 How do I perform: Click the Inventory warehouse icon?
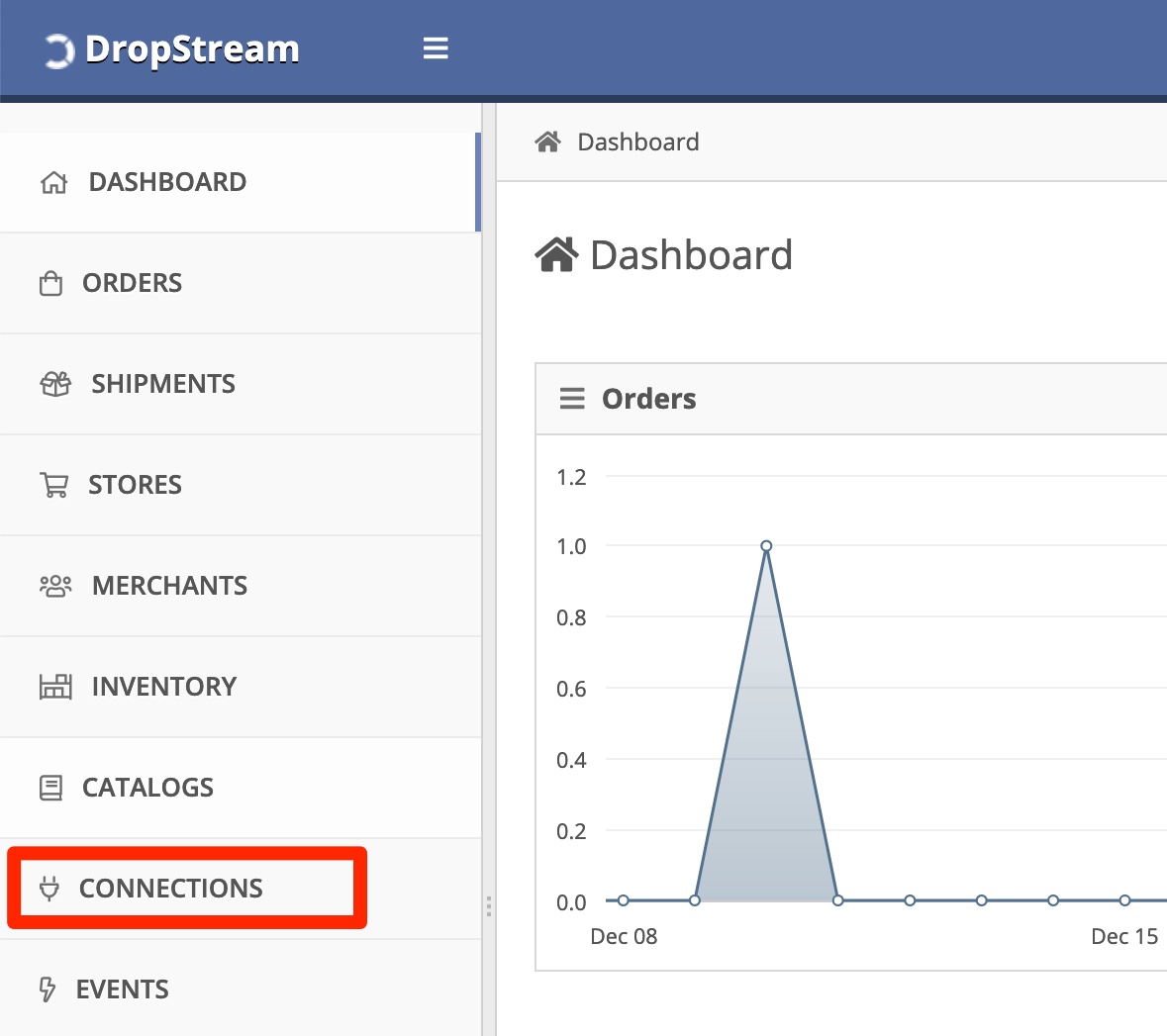(x=55, y=686)
